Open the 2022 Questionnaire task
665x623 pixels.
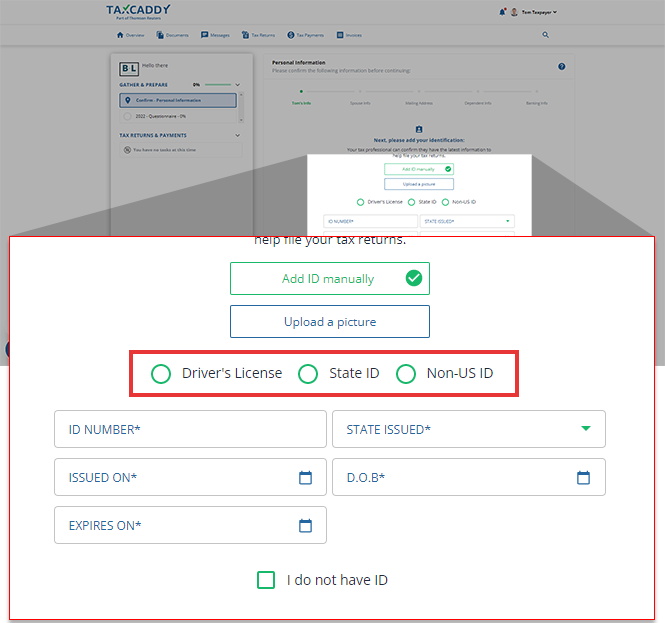(178, 116)
